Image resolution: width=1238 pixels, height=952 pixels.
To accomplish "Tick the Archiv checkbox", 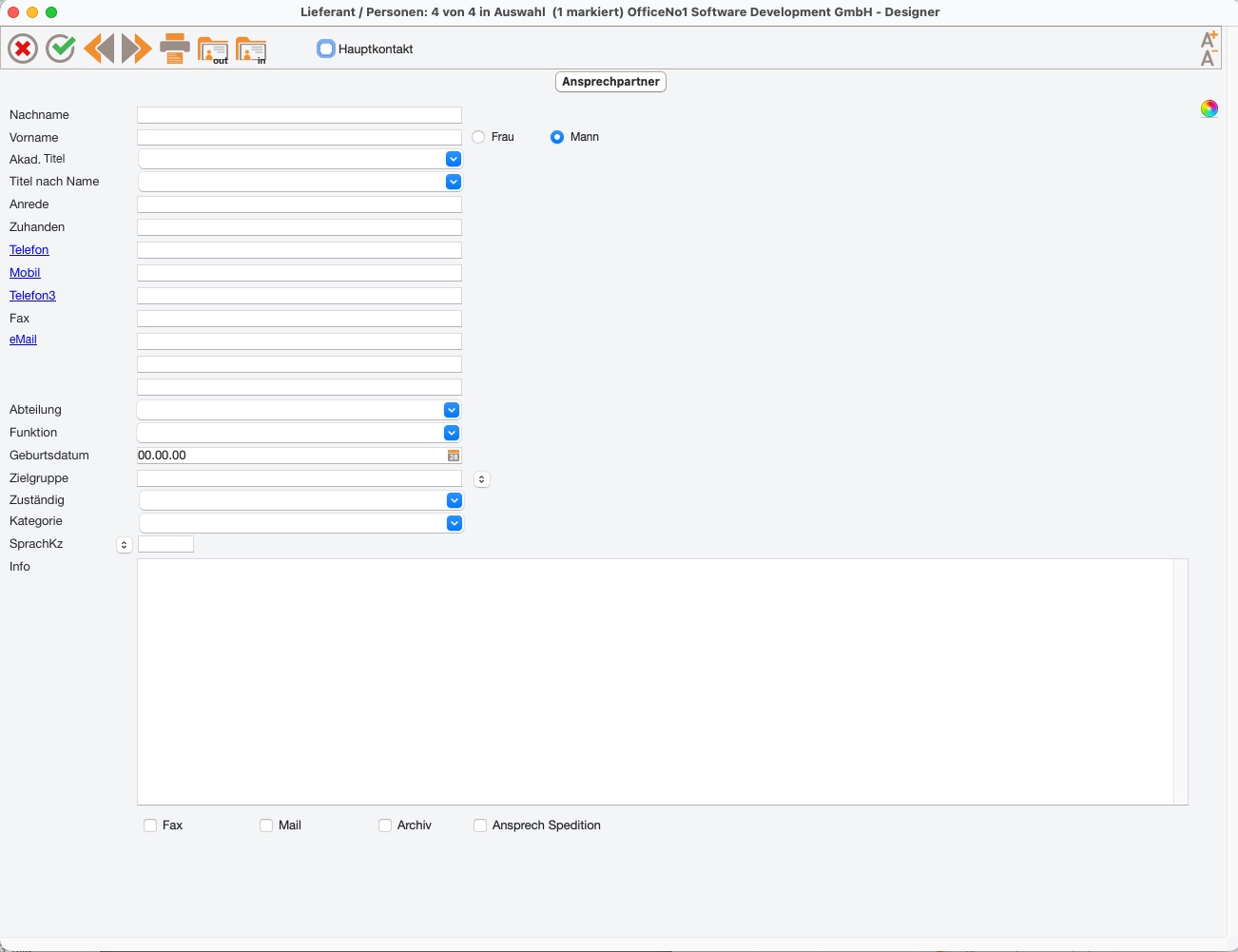I will click(x=385, y=826).
